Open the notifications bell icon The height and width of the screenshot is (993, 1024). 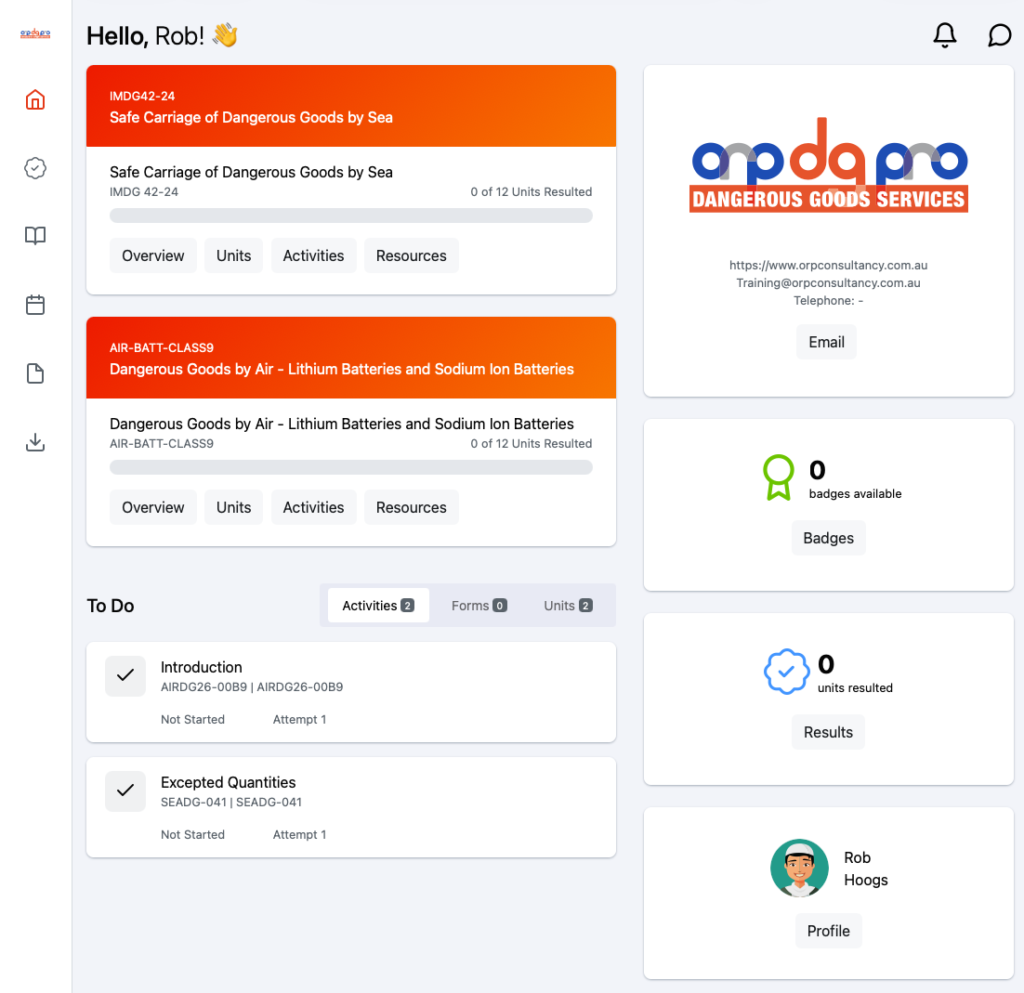[944, 35]
